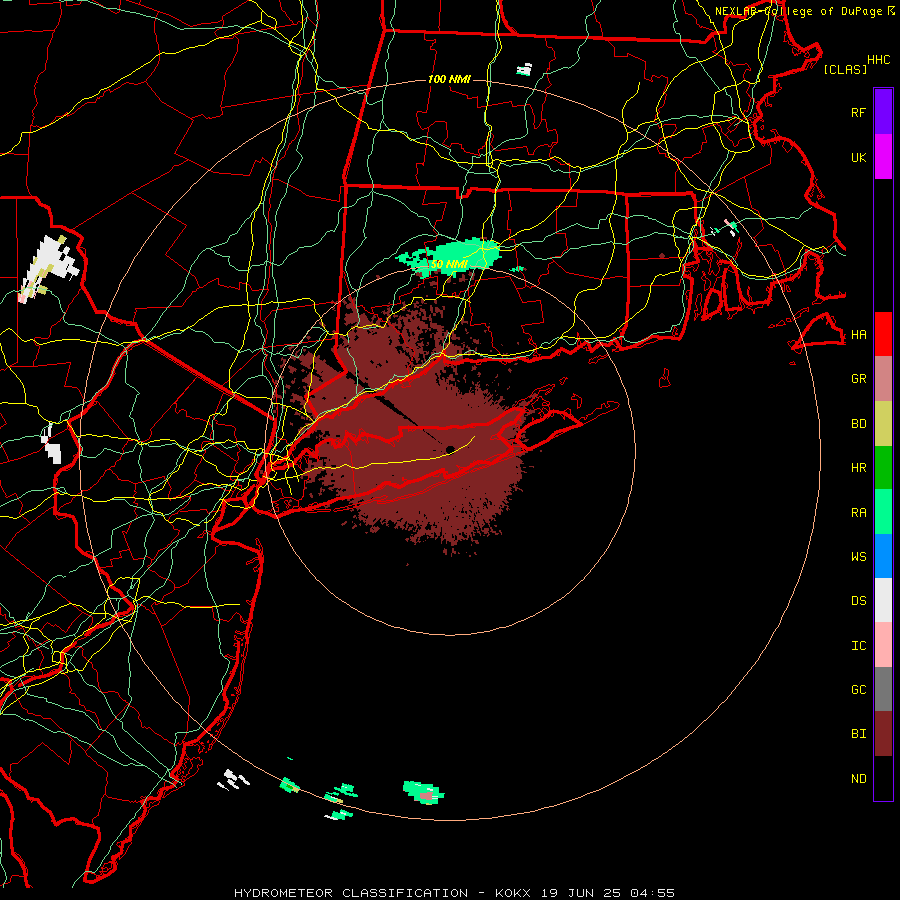
Task: Click the ND legend label
Action: (858, 778)
